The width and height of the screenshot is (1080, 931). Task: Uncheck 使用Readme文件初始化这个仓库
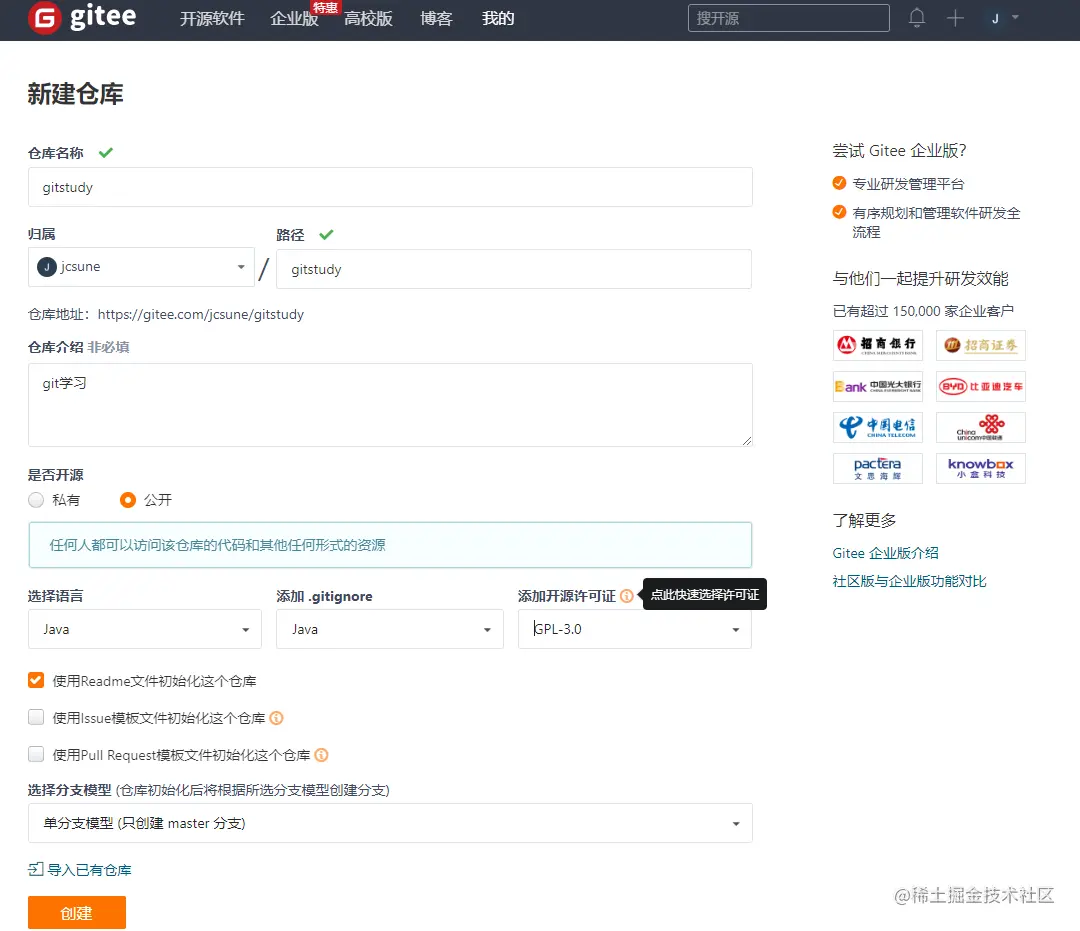point(36,680)
